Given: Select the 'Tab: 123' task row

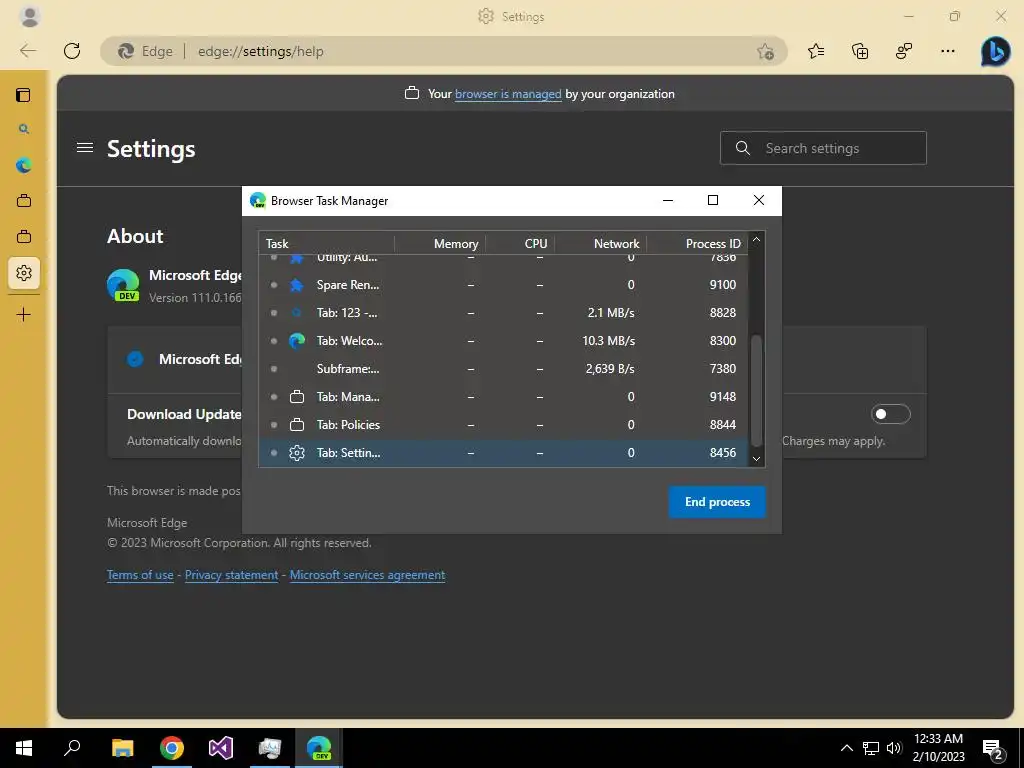Looking at the screenshot, I should tap(503, 313).
